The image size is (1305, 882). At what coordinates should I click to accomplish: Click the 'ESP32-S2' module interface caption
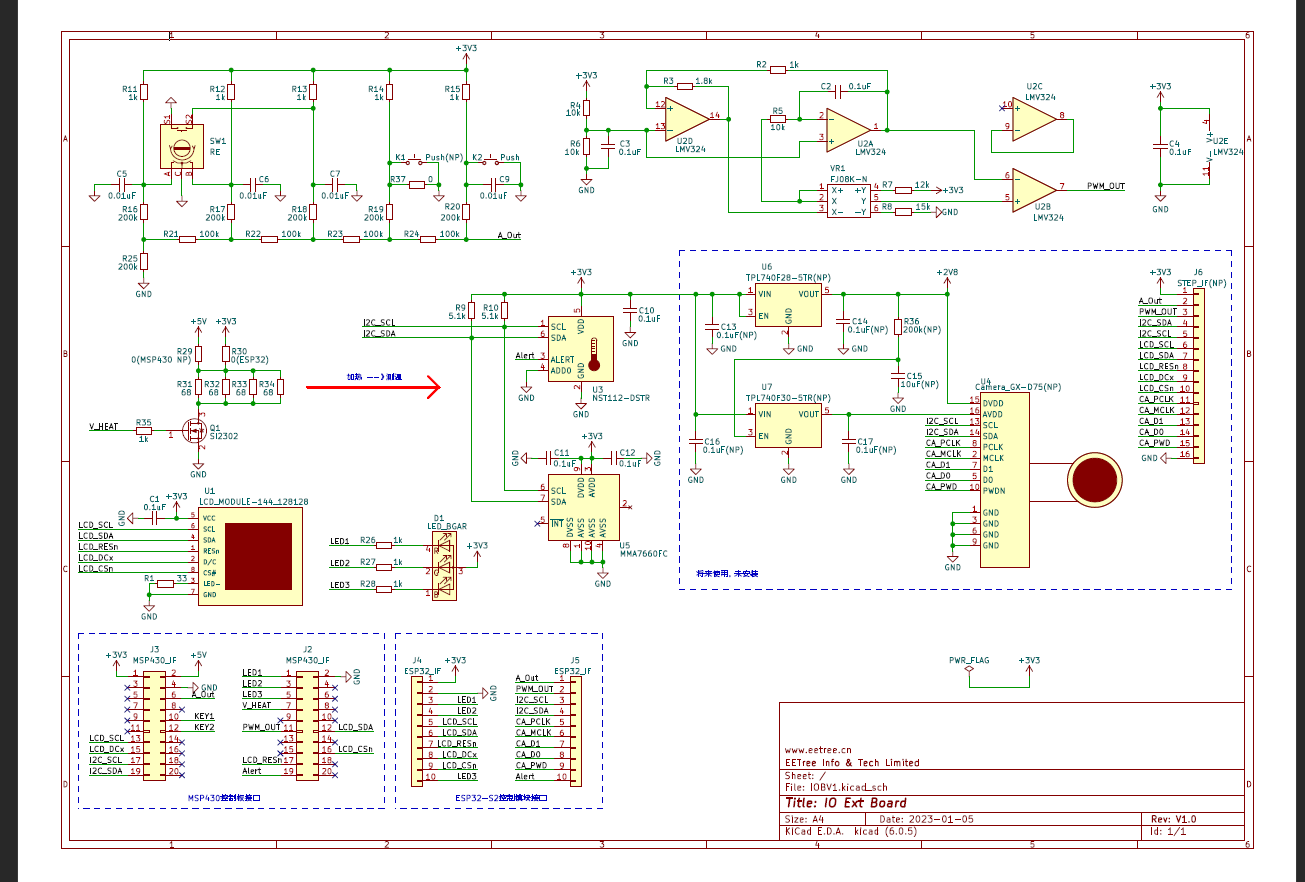click(501, 798)
